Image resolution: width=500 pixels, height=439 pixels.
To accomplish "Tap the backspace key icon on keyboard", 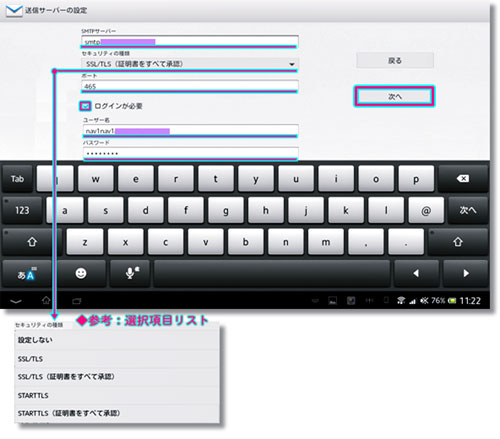I will coord(463,179).
